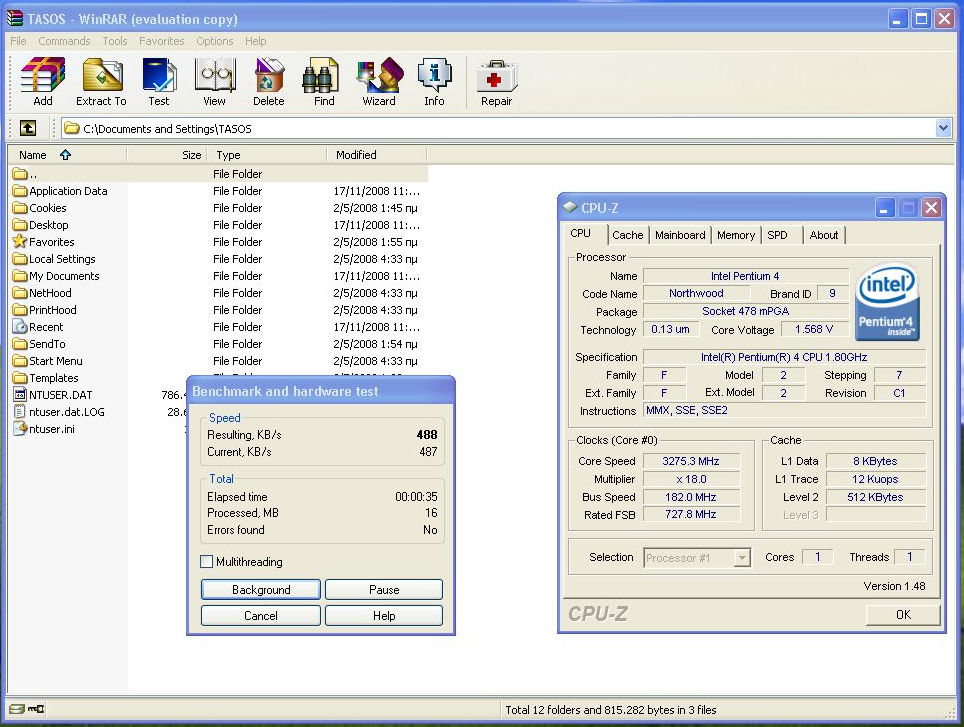This screenshot has width=964, height=727.
Task: Open the Options menu
Action: (x=215, y=41)
